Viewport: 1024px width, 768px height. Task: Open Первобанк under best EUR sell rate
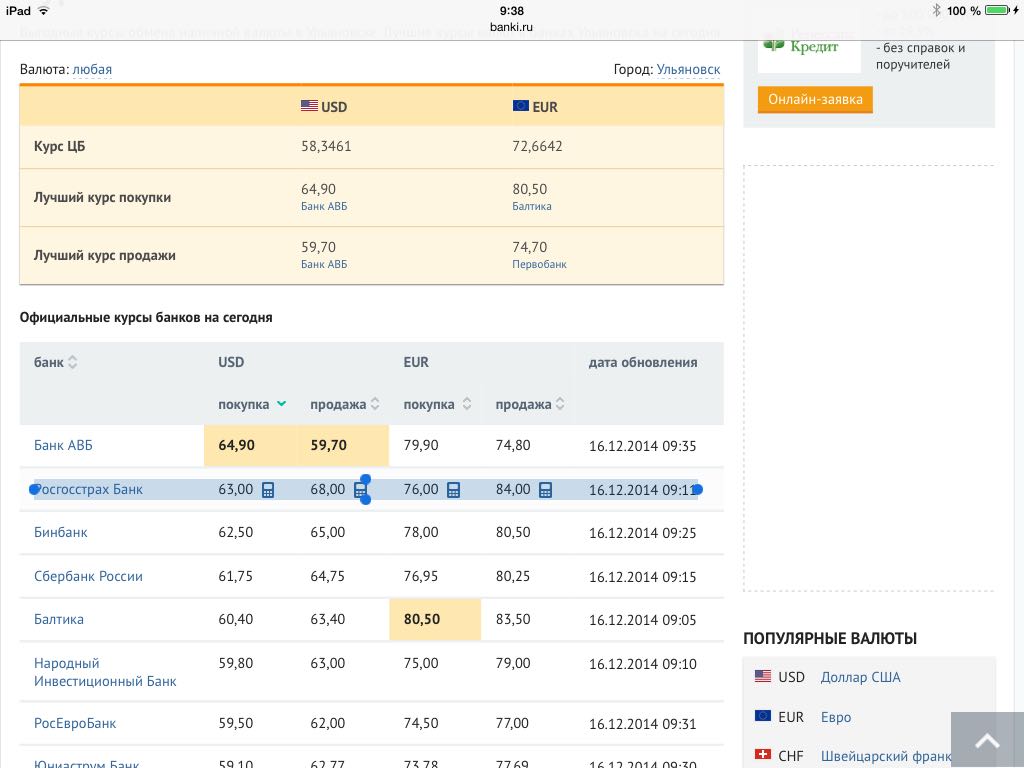(x=539, y=264)
